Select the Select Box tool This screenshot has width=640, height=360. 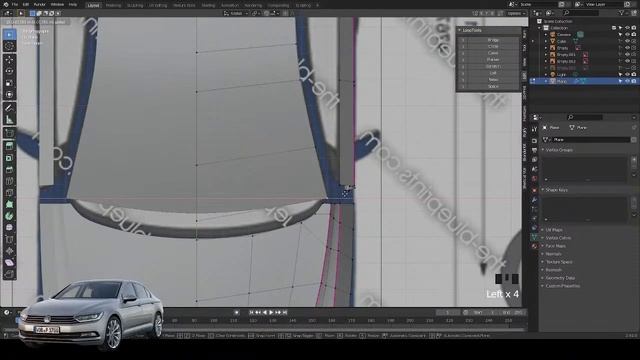(x=9, y=35)
